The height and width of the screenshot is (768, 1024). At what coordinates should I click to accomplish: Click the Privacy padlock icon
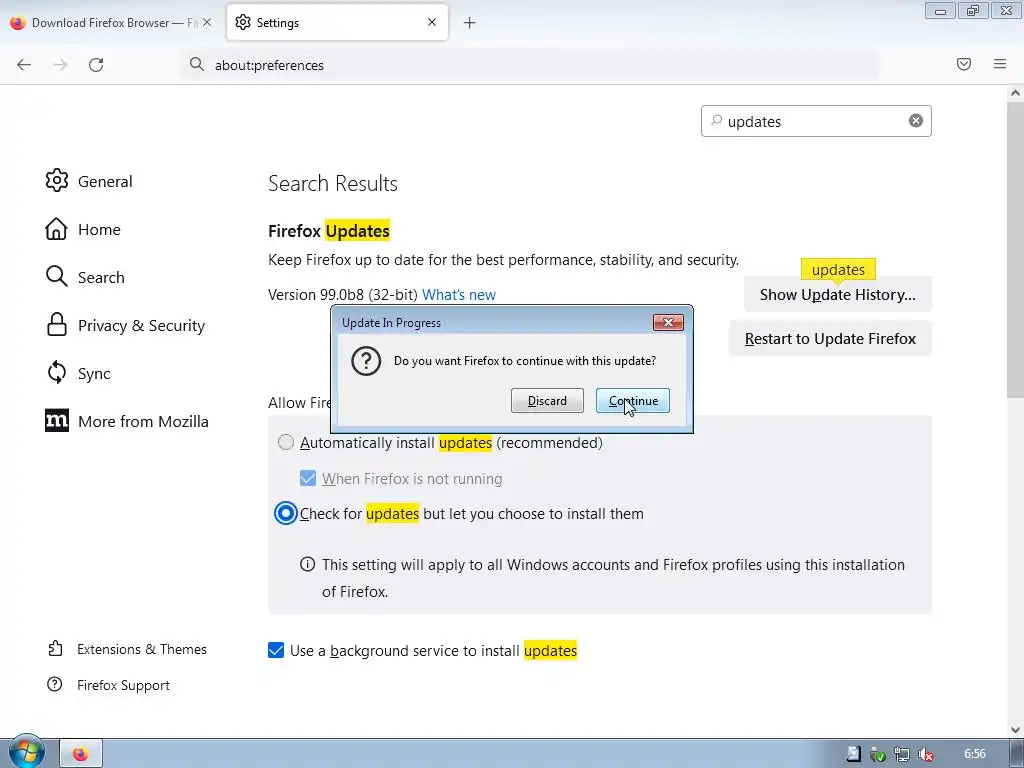coord(57,325)
